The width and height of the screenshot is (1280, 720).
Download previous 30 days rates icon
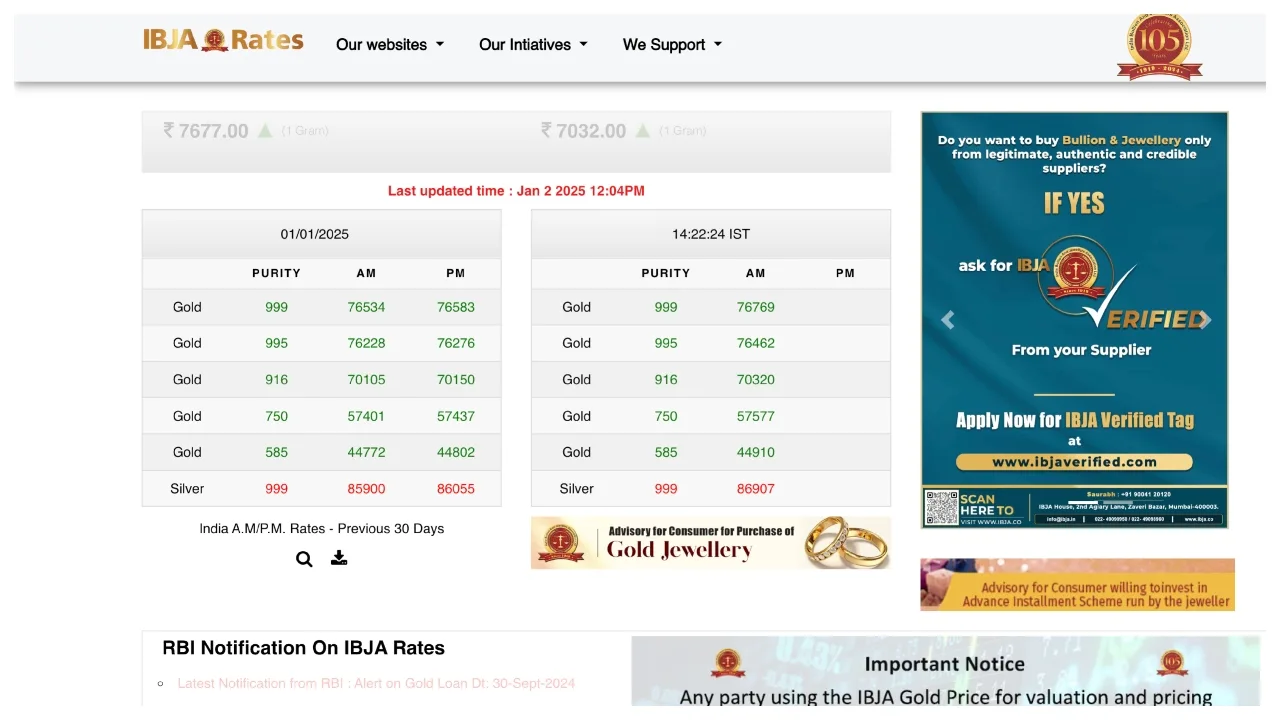click(339, 558)
